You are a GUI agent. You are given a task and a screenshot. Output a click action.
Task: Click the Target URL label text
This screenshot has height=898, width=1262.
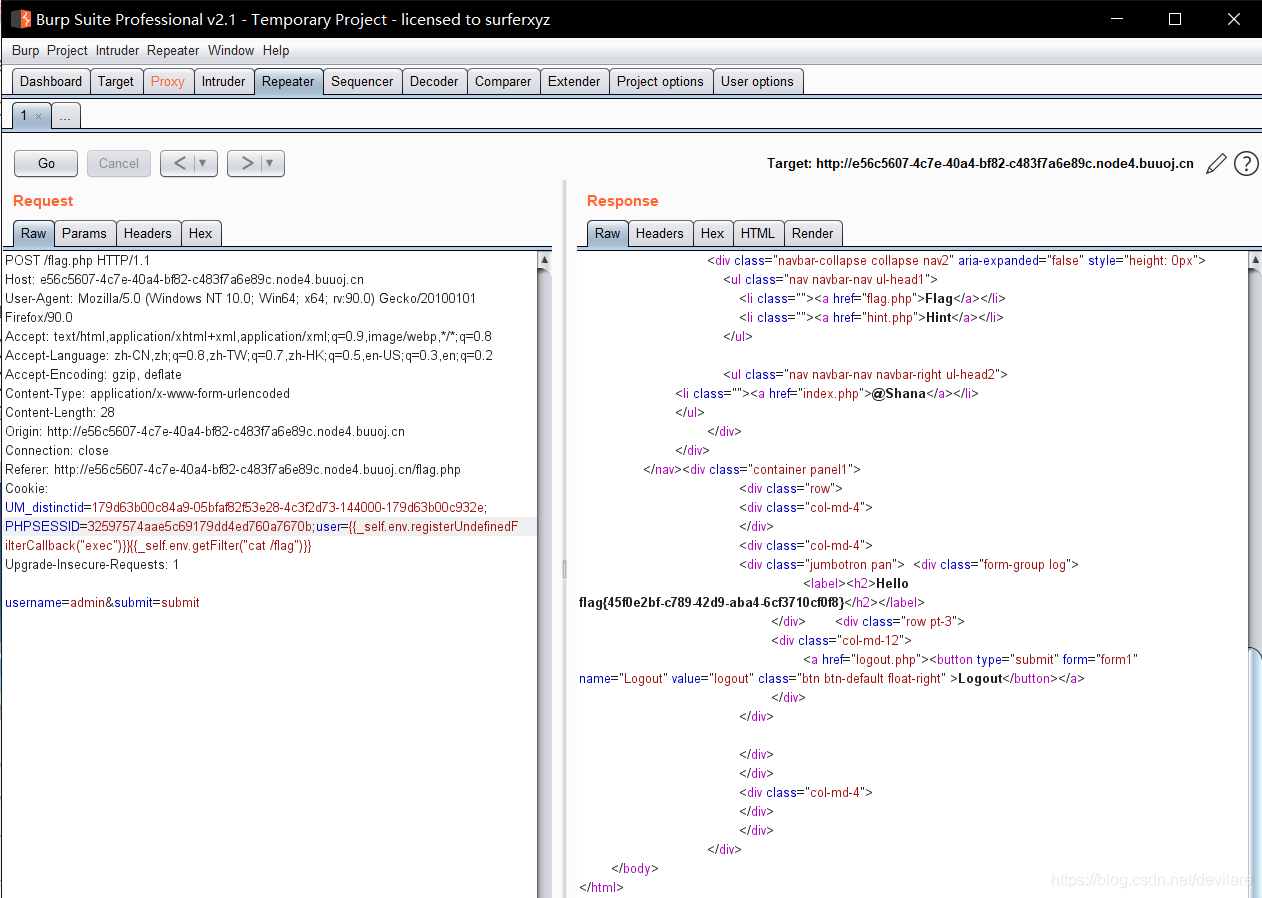pyautogui.click(x=980, y=164)
